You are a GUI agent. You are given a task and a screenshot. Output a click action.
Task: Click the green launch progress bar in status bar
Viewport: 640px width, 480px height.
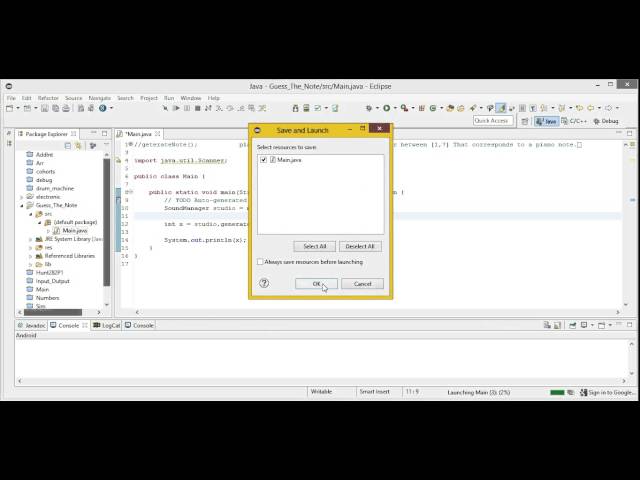[557, 393]
